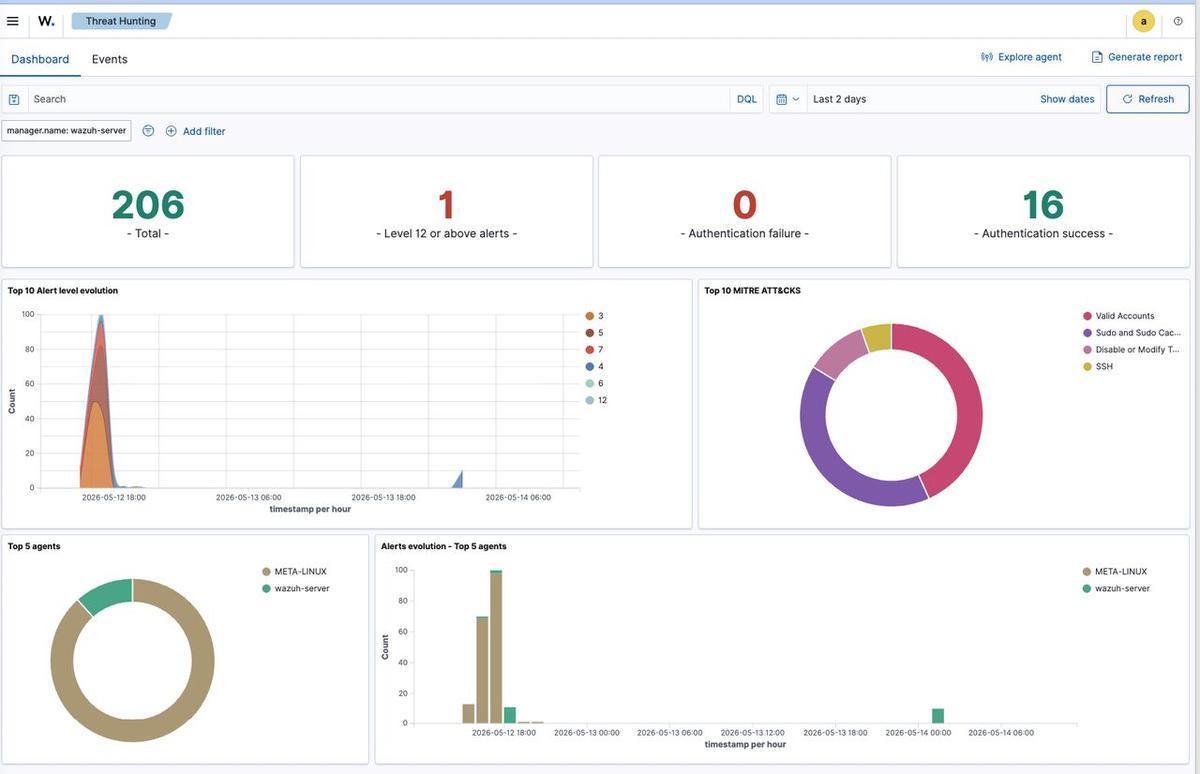The height and width of the screenshot is (774, 1200).
Task: Toggle the DQL query language switch
Action: 747,99
